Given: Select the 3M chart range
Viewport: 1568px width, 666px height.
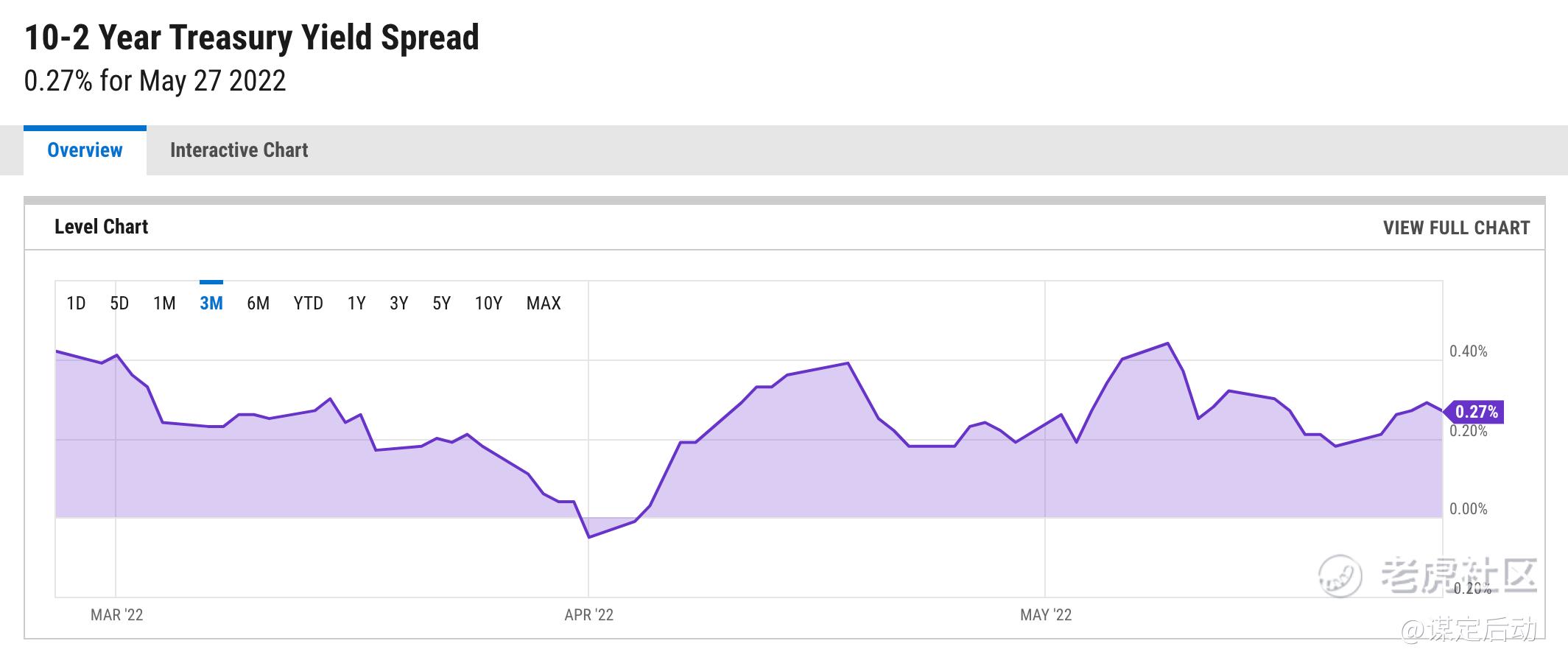Looking at the screenshot, I should coord(211,304).
